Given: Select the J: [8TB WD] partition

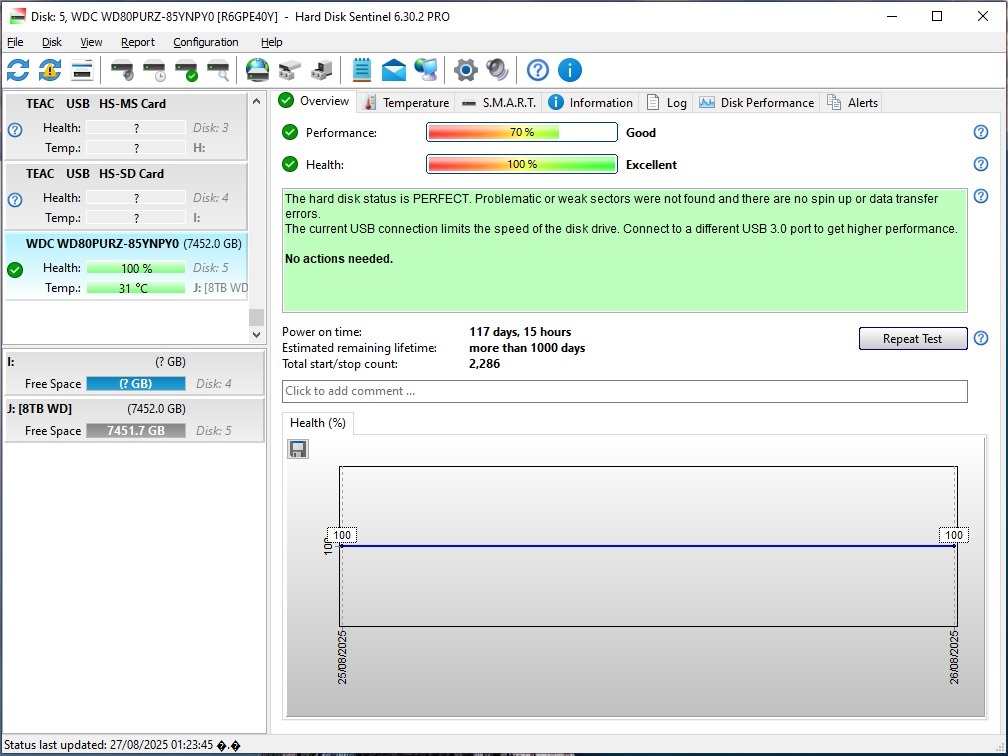Looking at the screenshot, I should tap(134, 420).
